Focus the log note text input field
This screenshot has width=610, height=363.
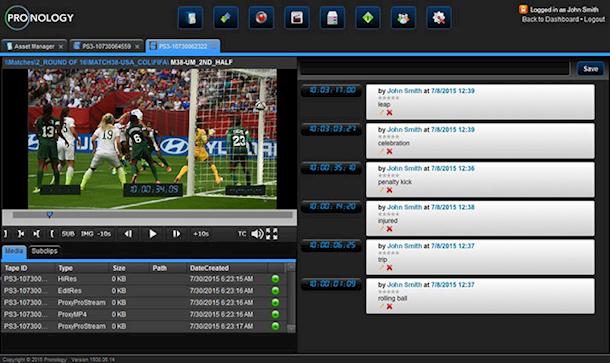pos(435,69)
